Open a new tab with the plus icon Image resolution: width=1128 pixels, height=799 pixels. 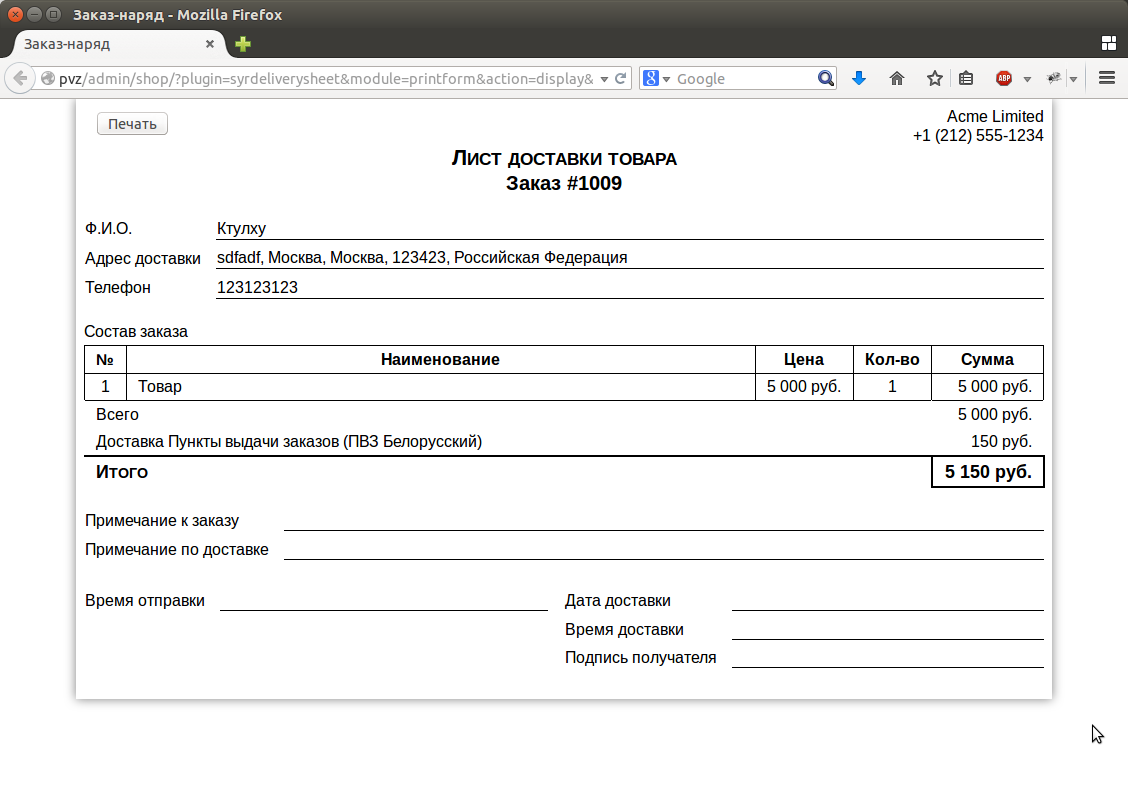[243, 44]
